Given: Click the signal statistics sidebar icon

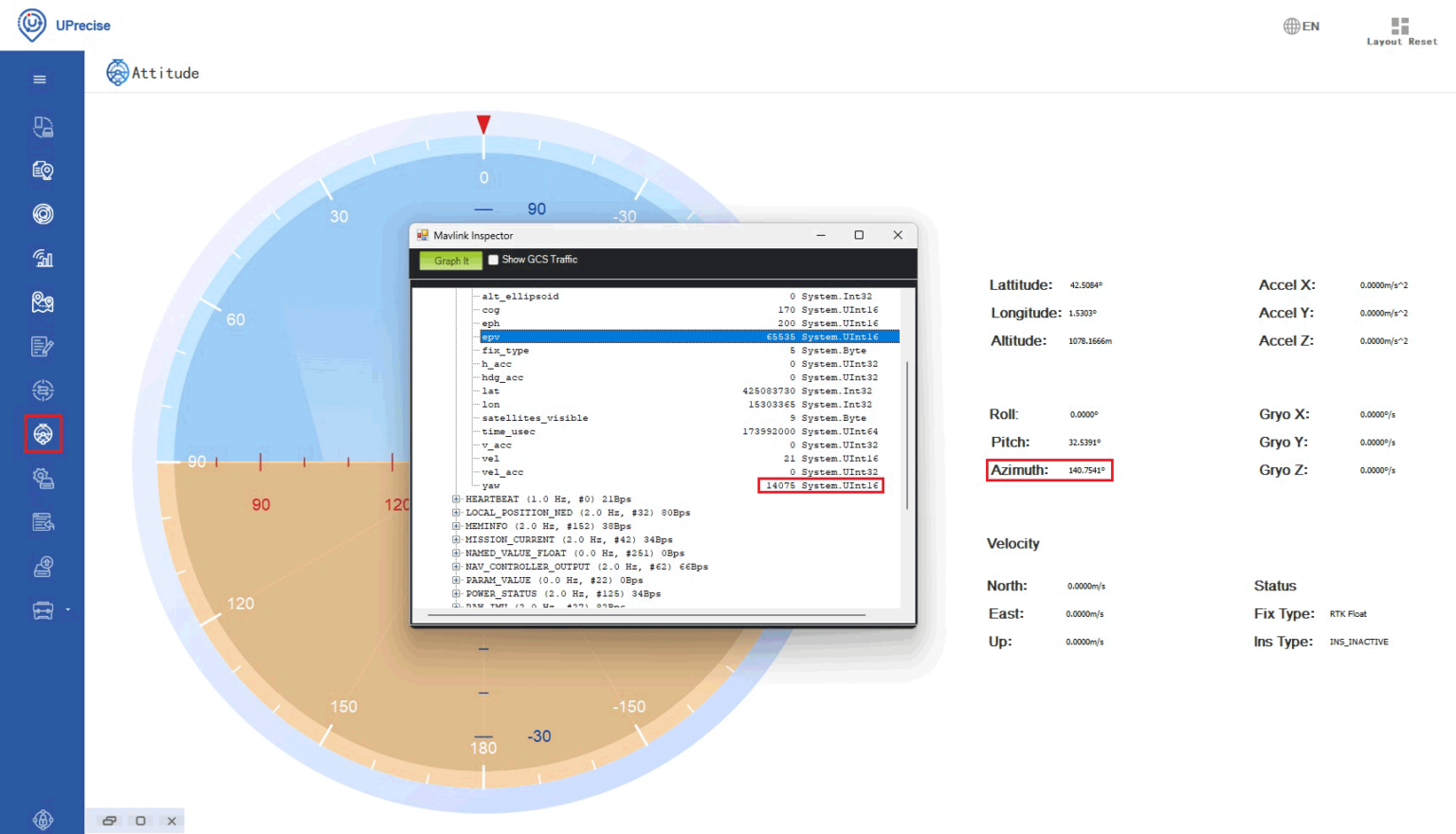Looking at the screenshot, I should coord(43,258).
